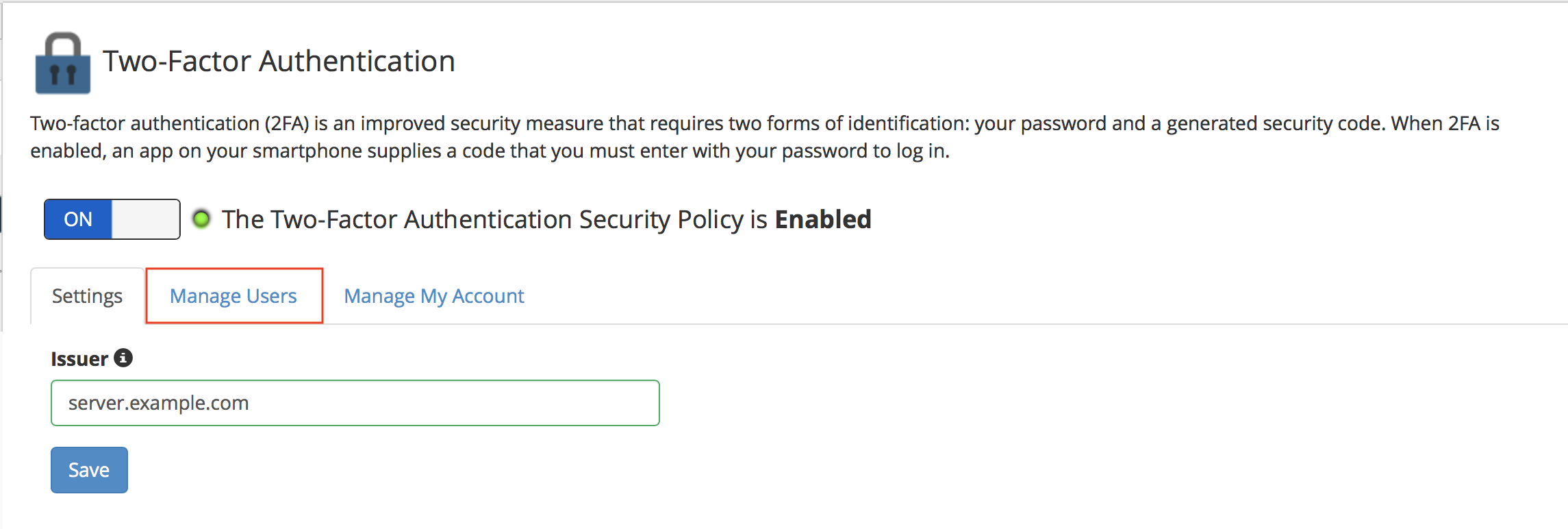This screenshot has width=1568, height=529.
Task: Open the Manage My Account tab
Action: pos(433,296)
